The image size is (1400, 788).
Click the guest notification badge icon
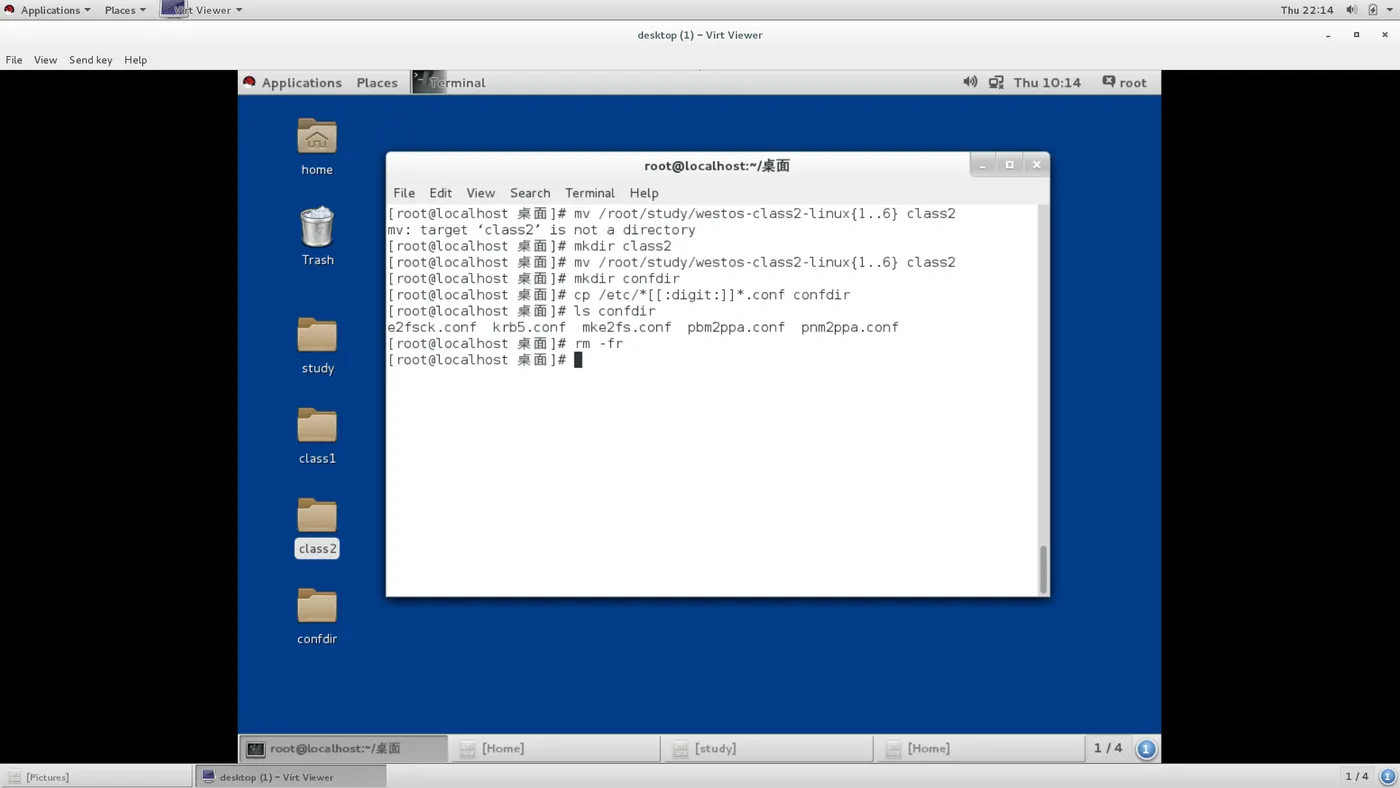pos(1147,748)
